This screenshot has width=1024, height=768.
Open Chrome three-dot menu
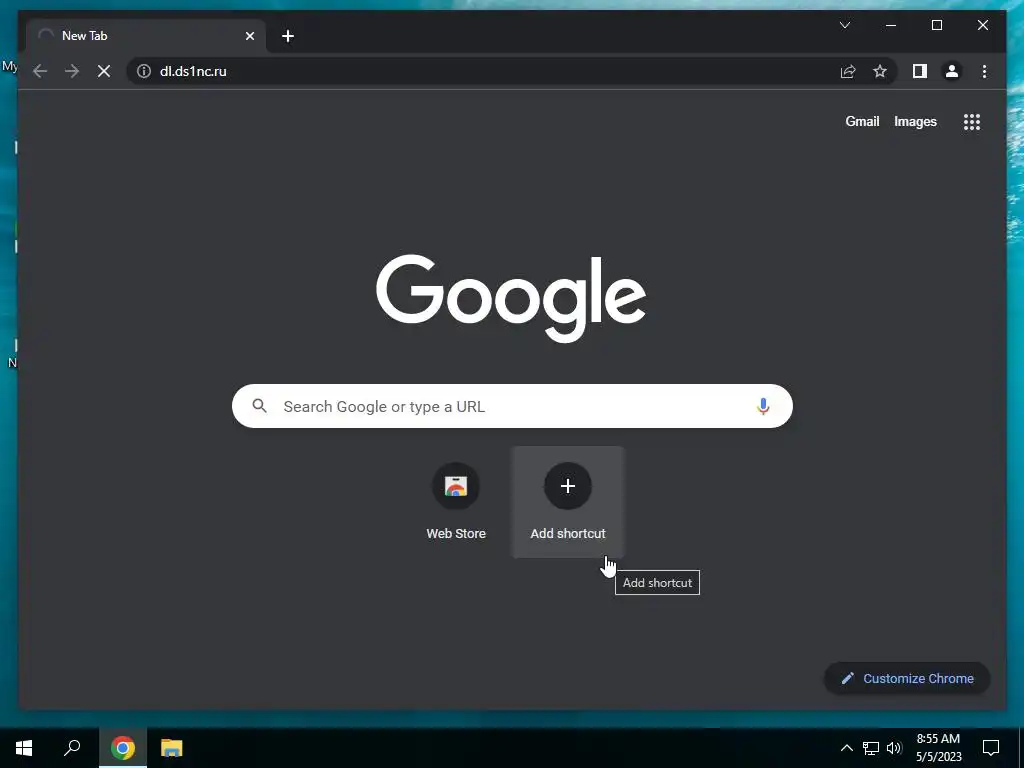[x=984, y=71]
